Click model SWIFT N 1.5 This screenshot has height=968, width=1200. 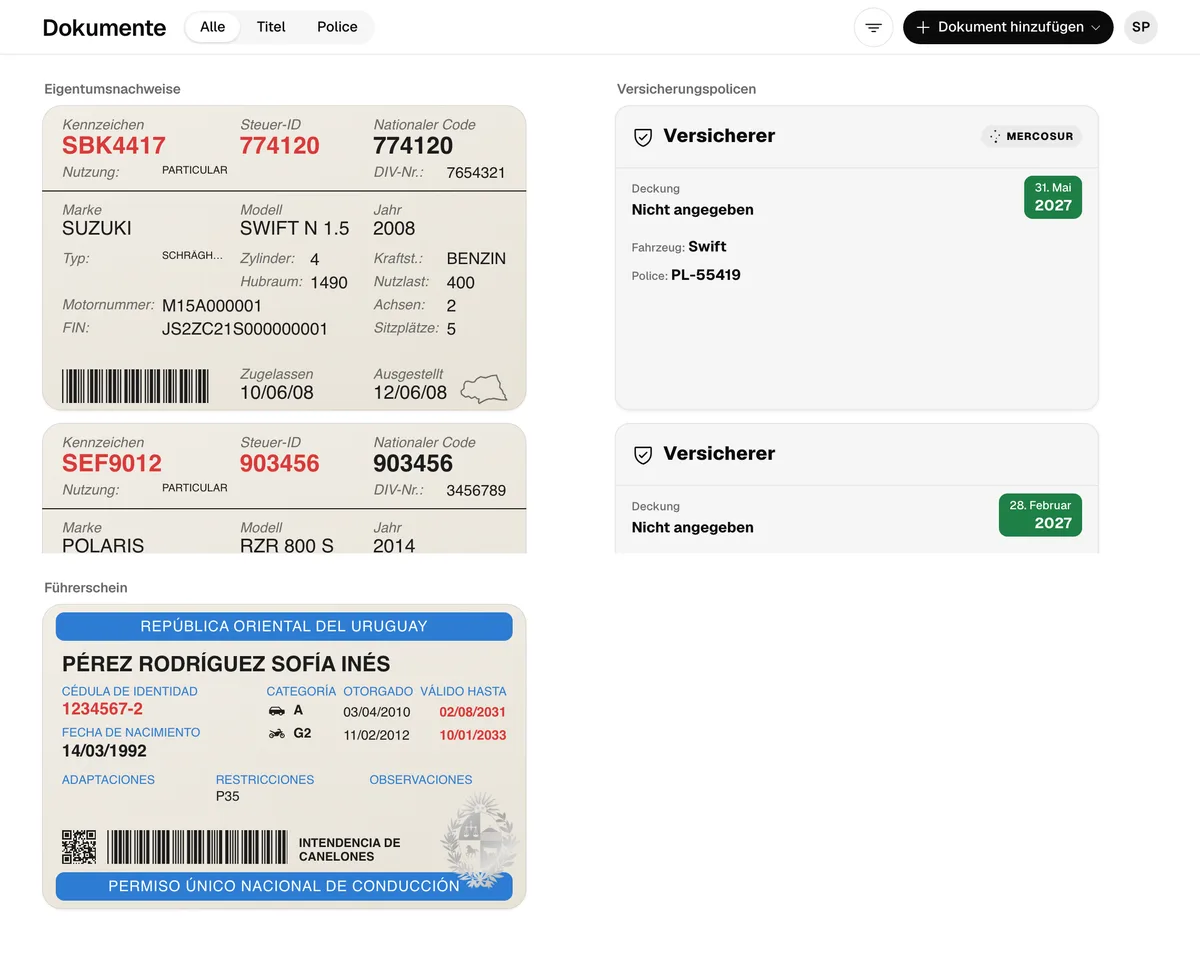click(295, 228)
